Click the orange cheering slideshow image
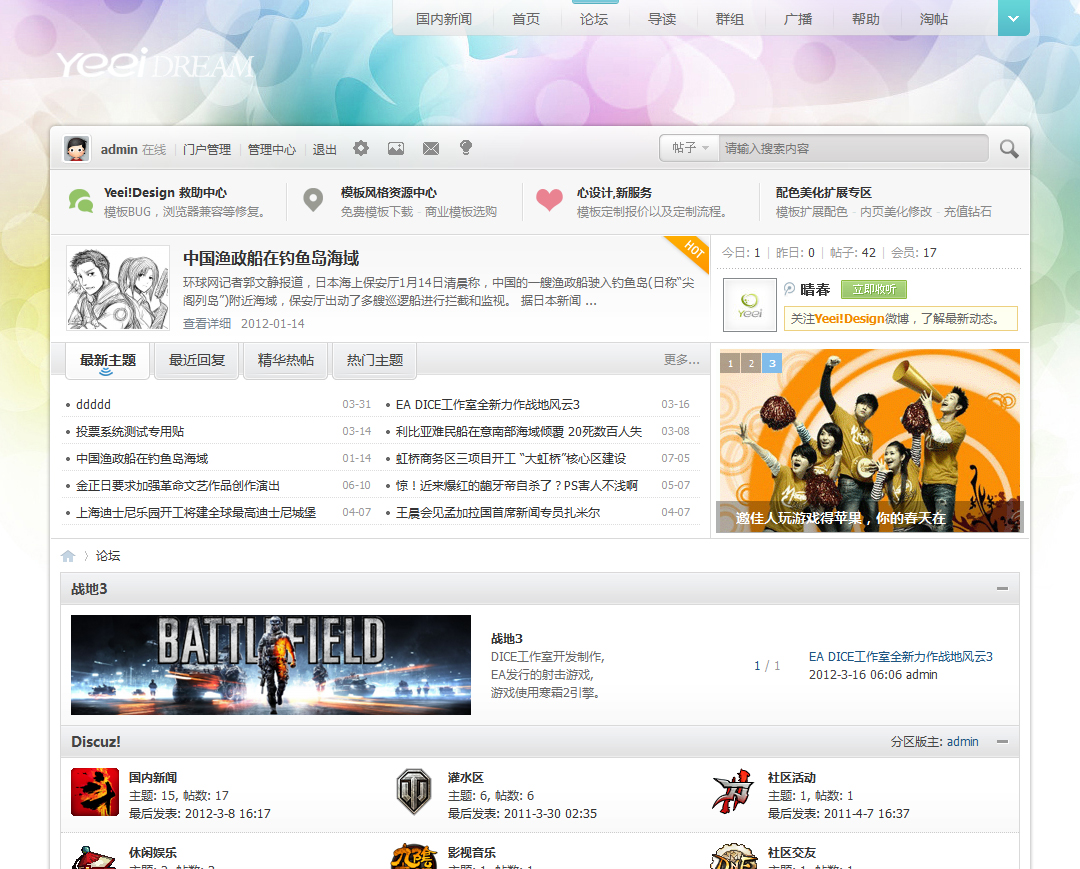Viewport: 1080px width, 869px height. (869, 441)
